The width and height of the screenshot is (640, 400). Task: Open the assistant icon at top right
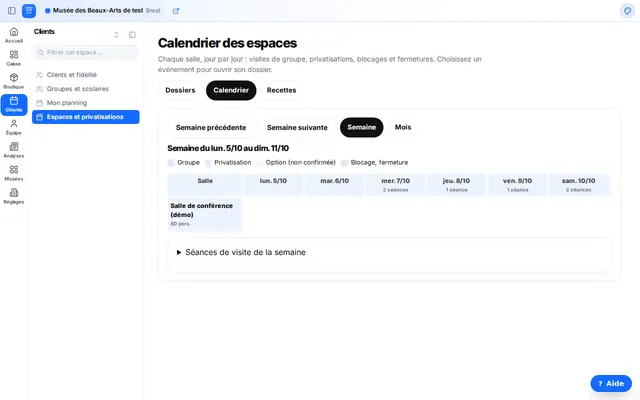(x=627, y=11)
